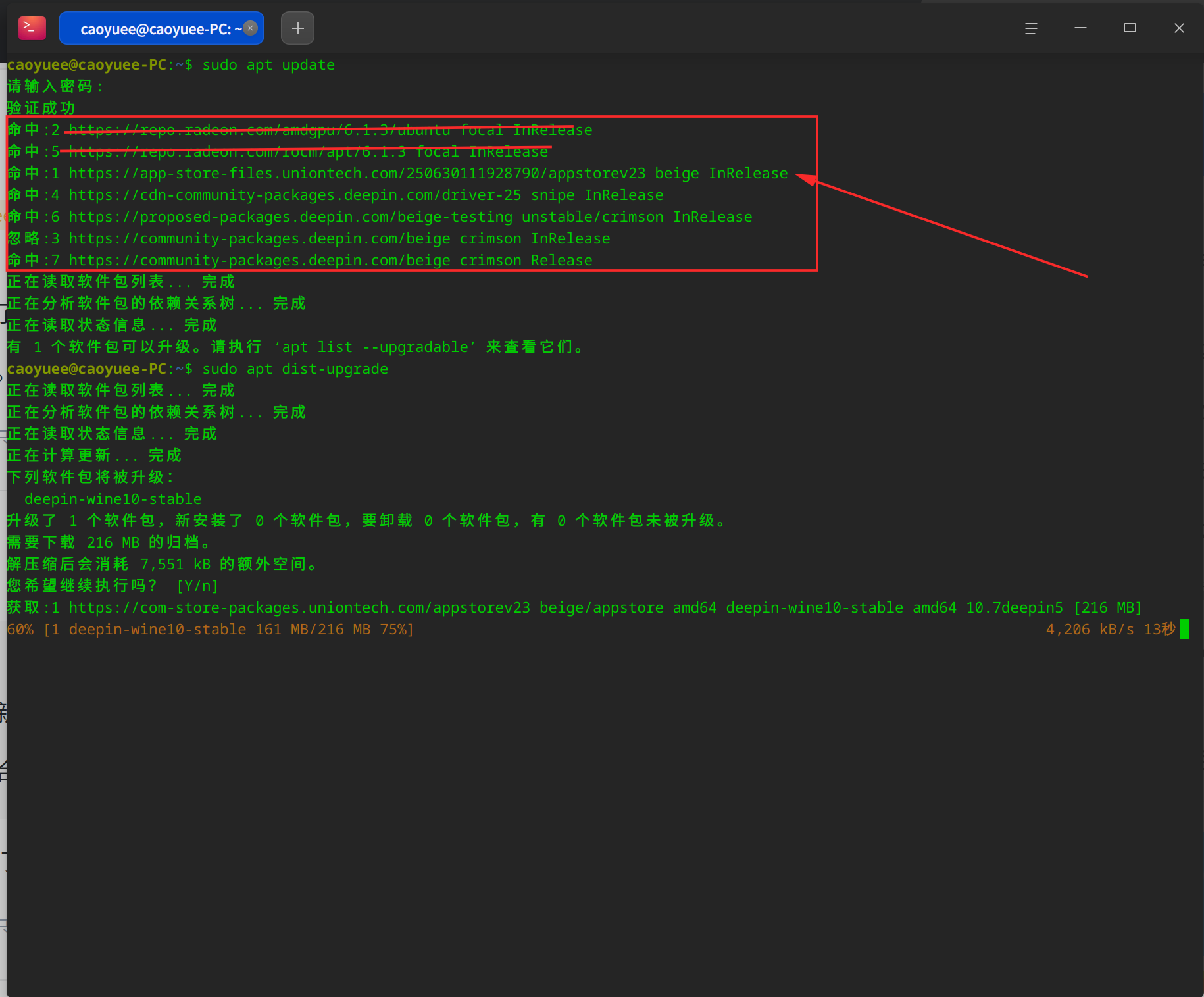
Task: Click the '请输入密码' prompt line
Action: 55,86
